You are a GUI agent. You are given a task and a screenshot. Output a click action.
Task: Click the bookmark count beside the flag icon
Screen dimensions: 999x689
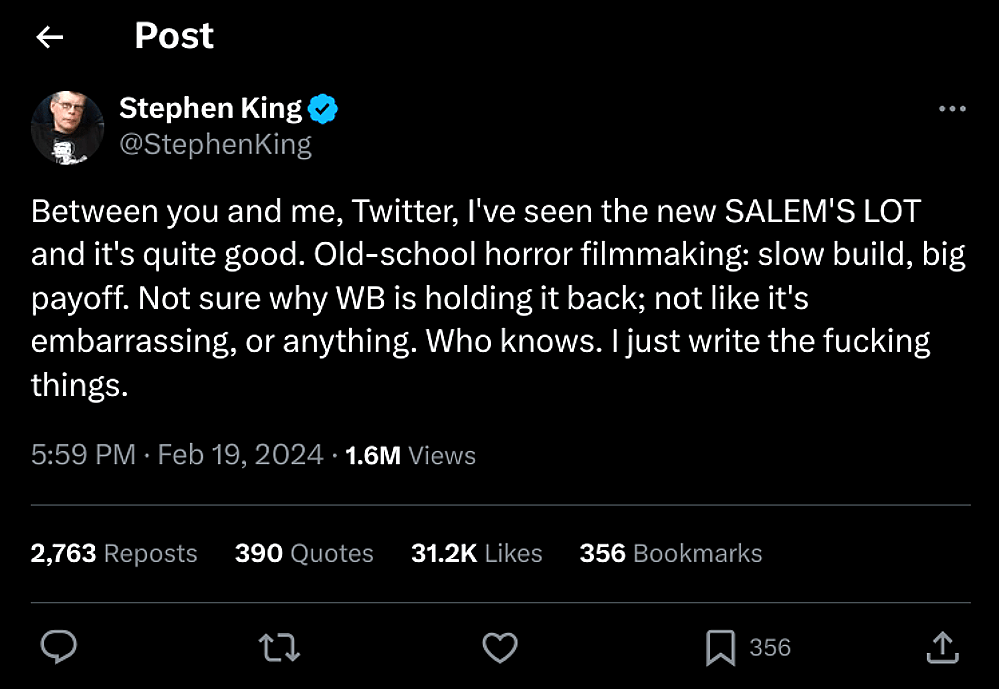(x=769, y=647)
